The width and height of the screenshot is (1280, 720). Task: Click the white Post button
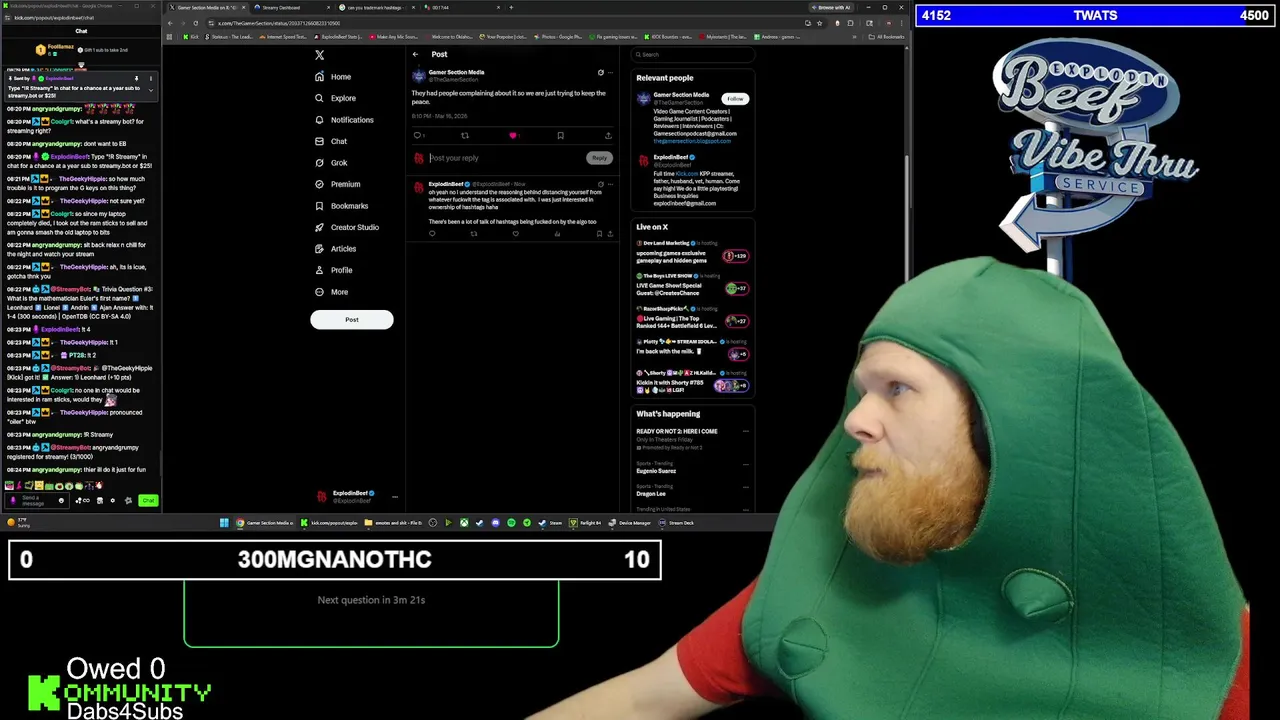click(352, 320)
